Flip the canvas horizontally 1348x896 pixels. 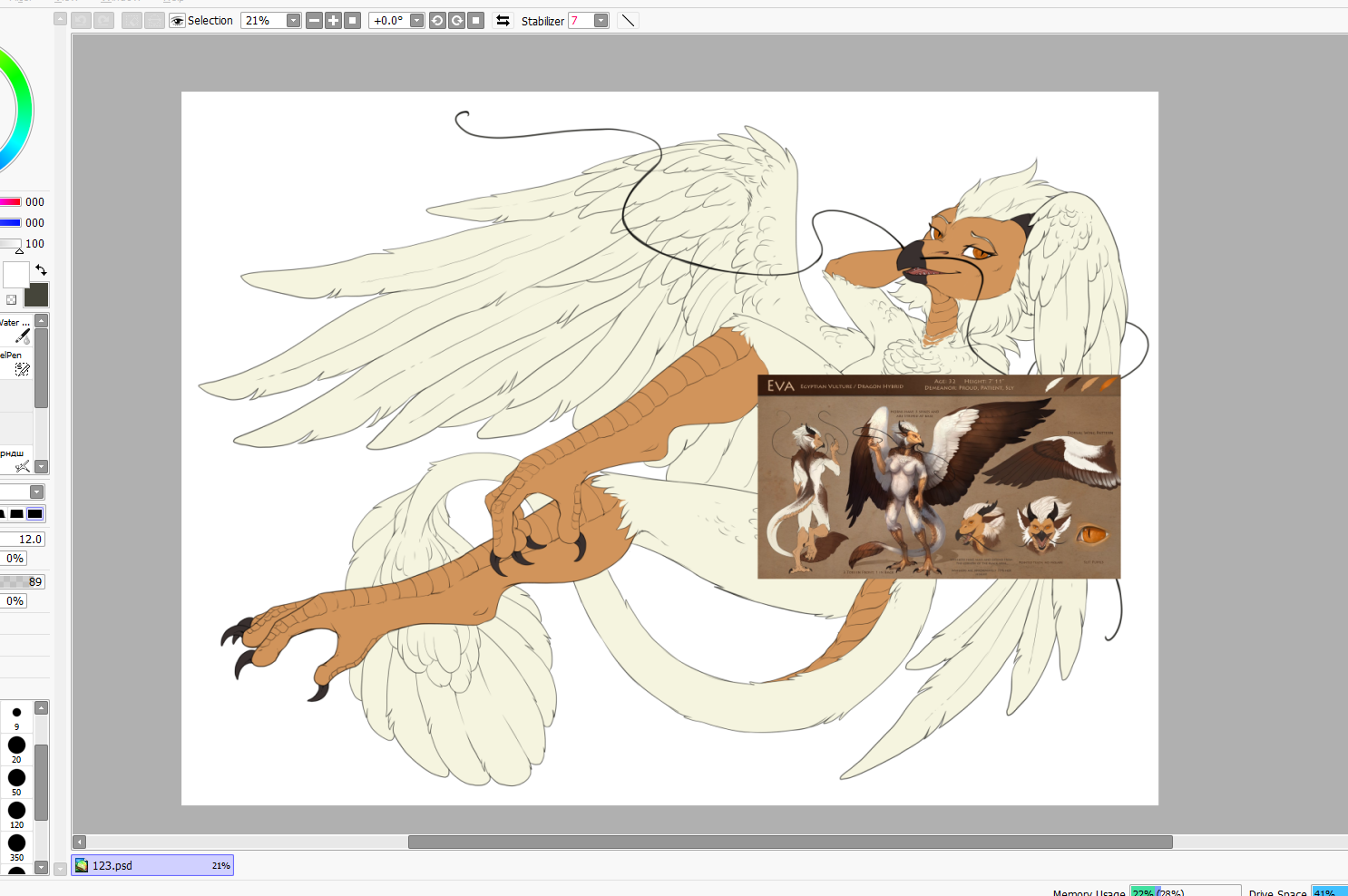[x=503, y=21]
